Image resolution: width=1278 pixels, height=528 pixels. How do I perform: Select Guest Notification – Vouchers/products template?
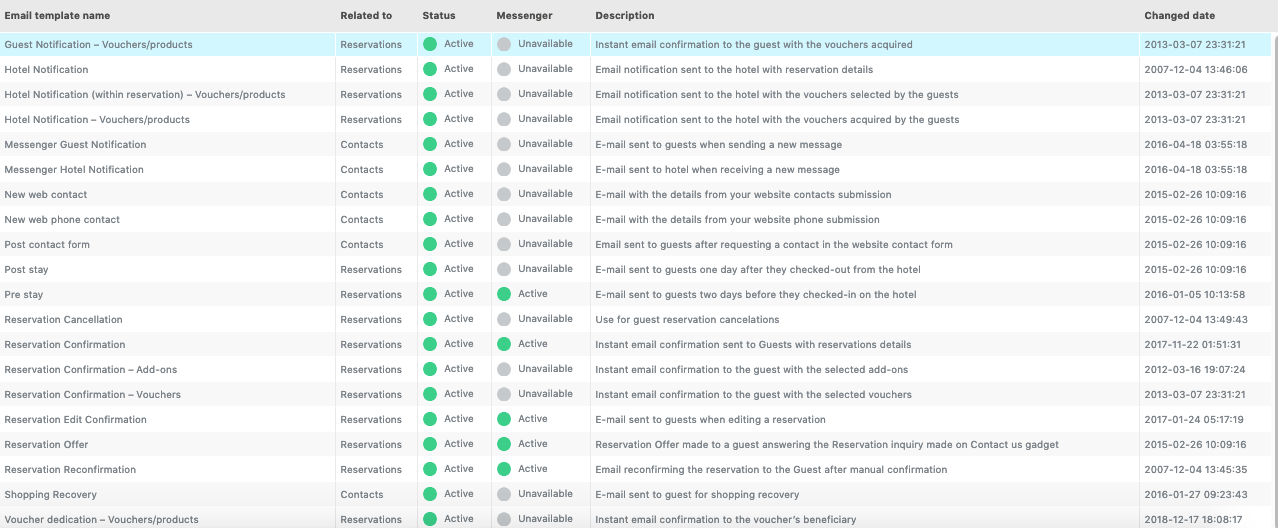(x=98, y=44)
